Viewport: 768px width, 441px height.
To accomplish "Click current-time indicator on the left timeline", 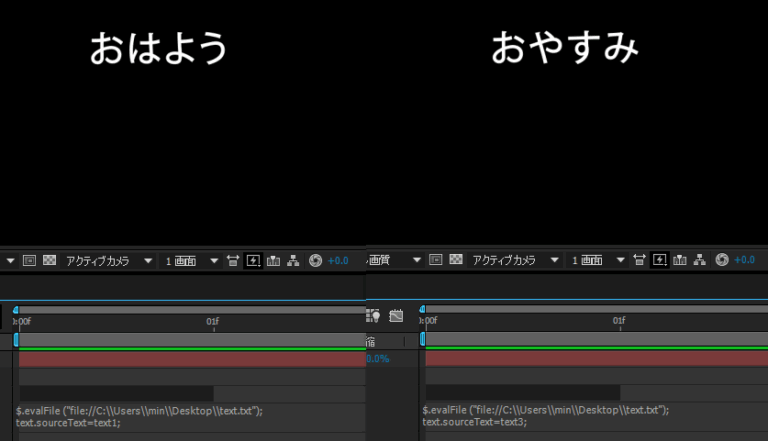I will (16, 312).
